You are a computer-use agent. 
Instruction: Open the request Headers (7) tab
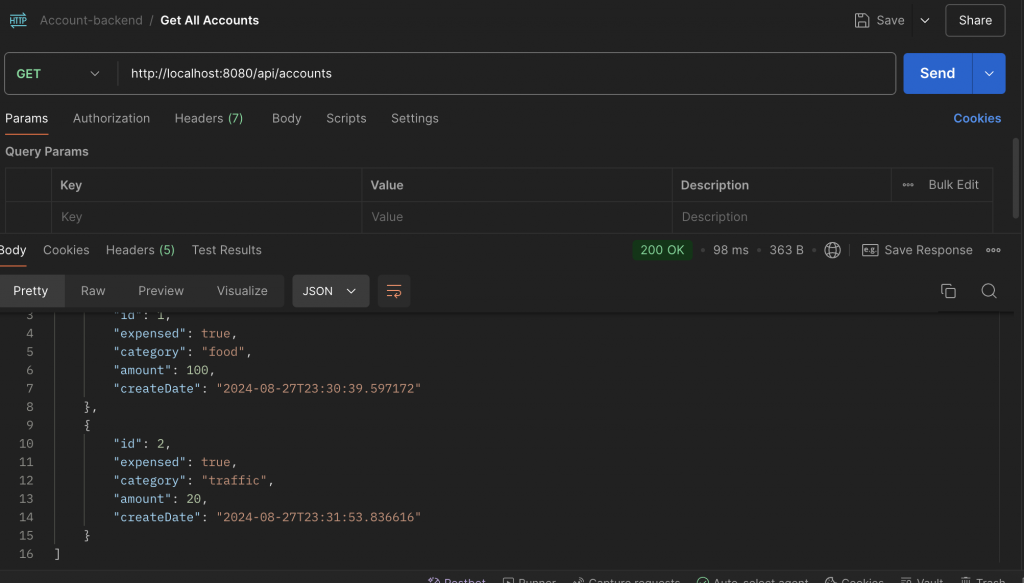point(208,119)
